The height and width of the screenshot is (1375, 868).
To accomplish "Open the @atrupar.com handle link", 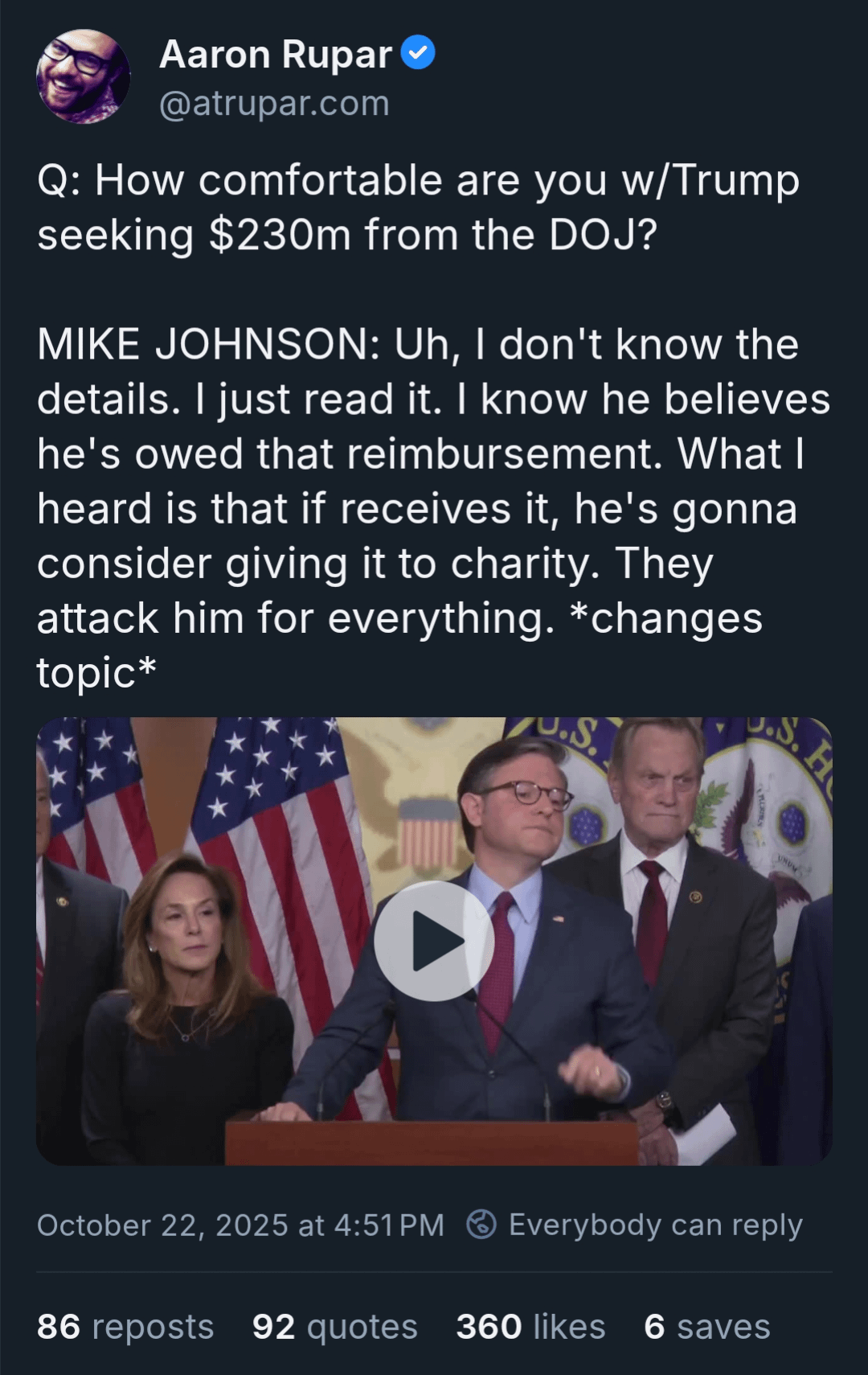I will pyautogui.click(x=274, y=104).
